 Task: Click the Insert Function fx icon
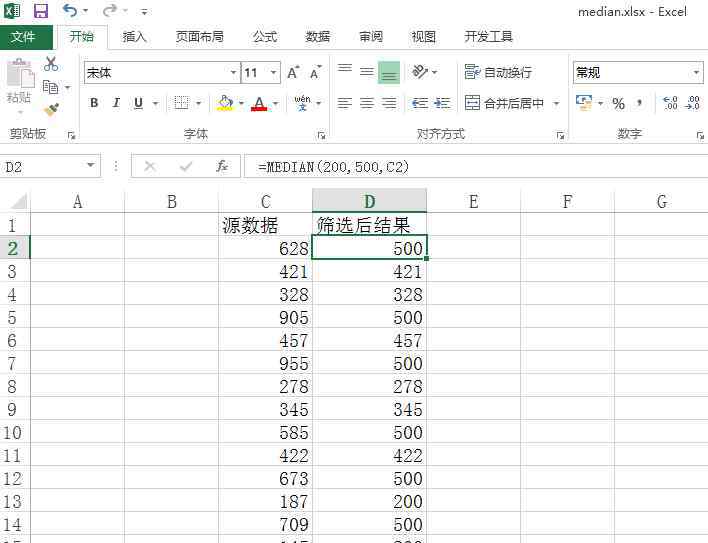click(x=222, y=166)
